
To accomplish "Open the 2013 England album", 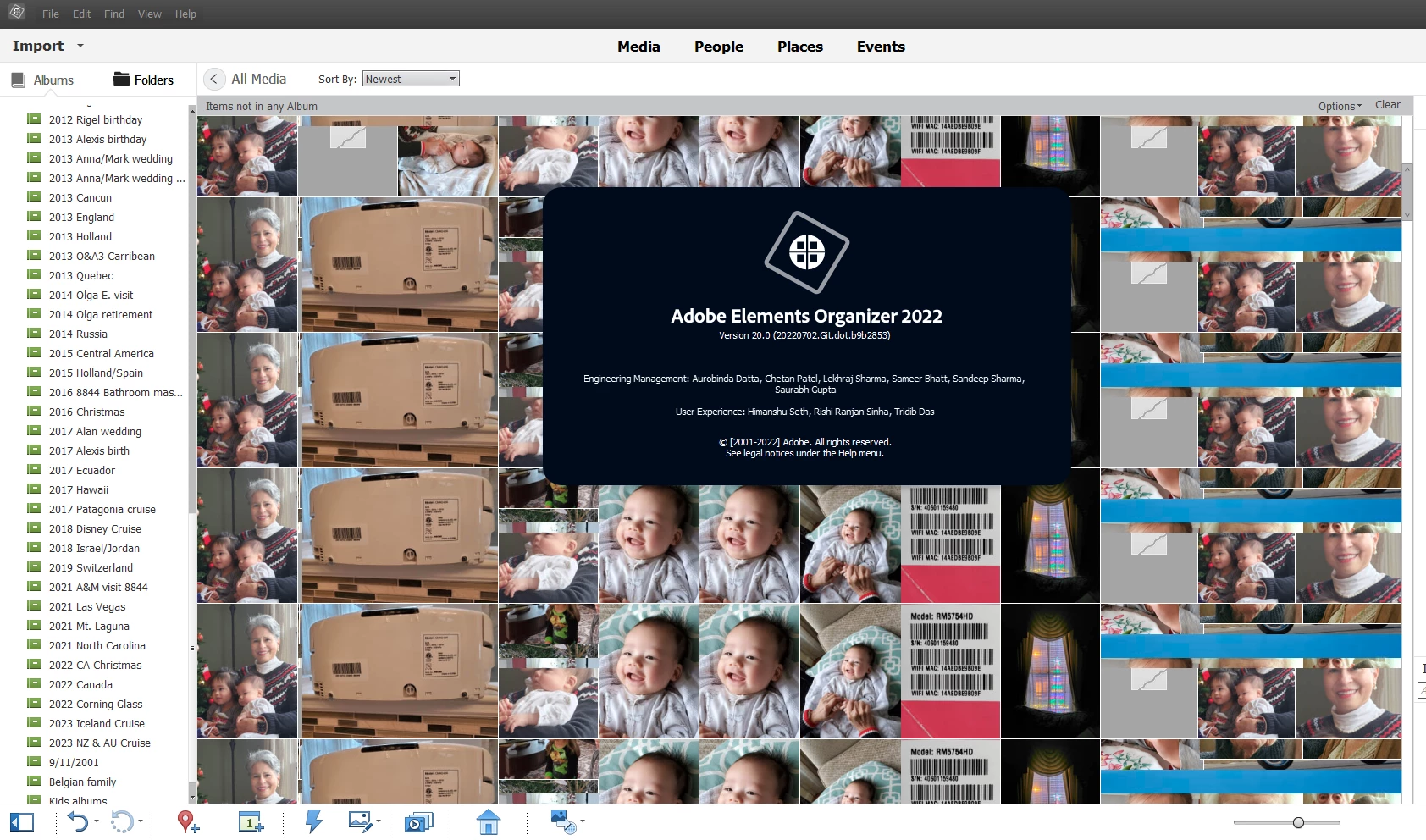I will tap(81, 217).
